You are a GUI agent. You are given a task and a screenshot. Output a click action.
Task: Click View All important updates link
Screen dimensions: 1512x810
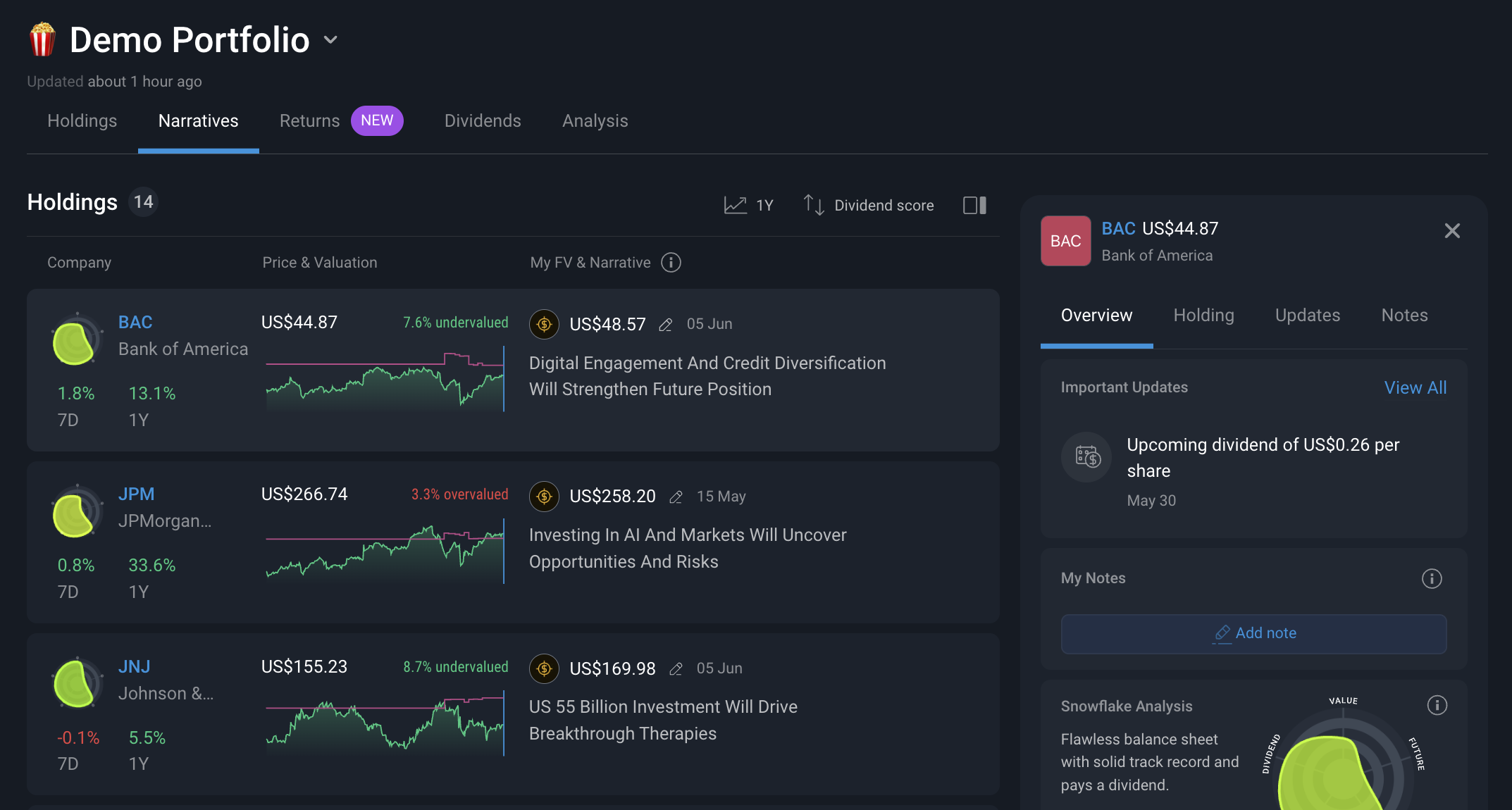[1415, 387]
